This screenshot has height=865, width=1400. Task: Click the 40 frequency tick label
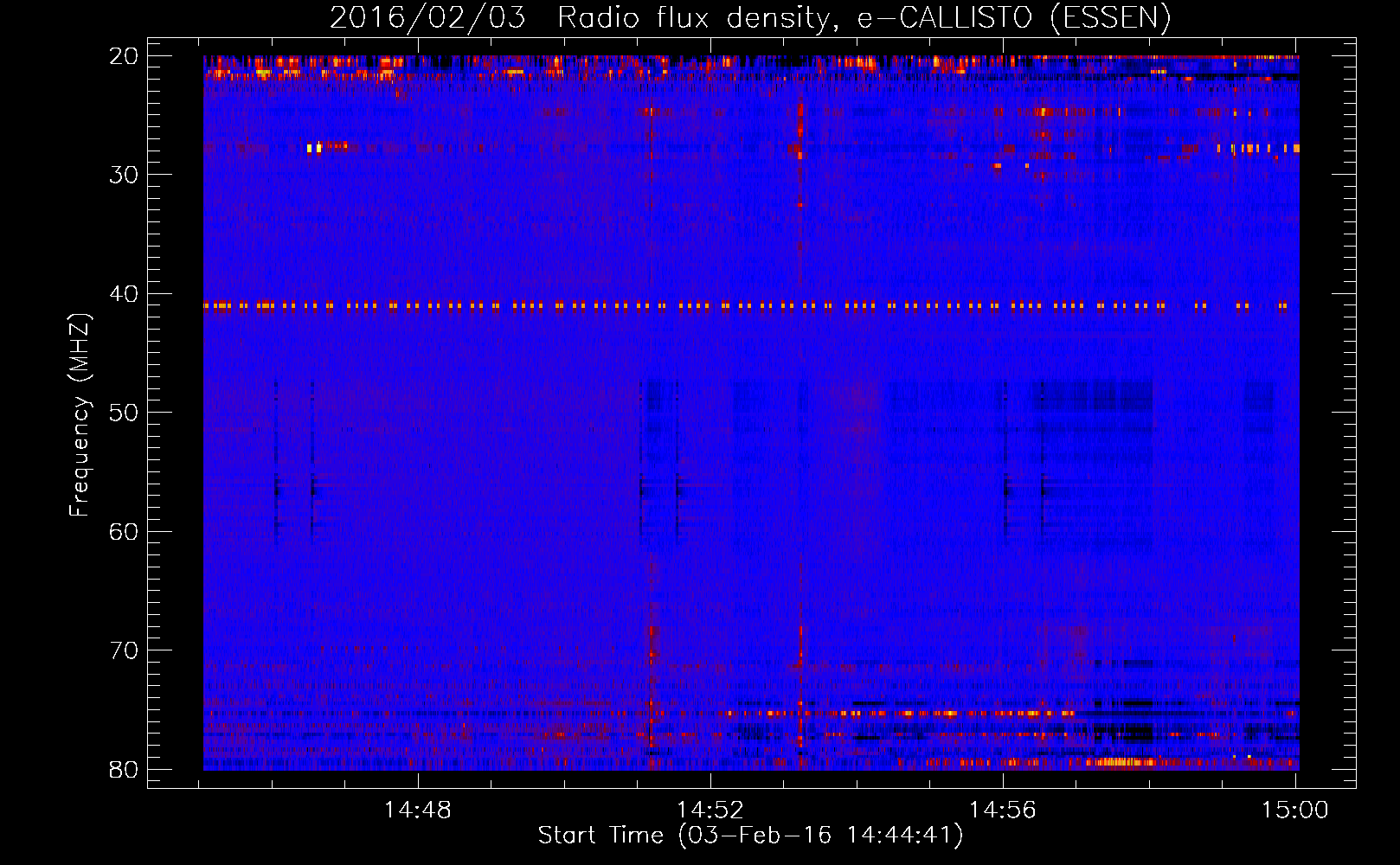pyautogui.click(x=124, y=294)
